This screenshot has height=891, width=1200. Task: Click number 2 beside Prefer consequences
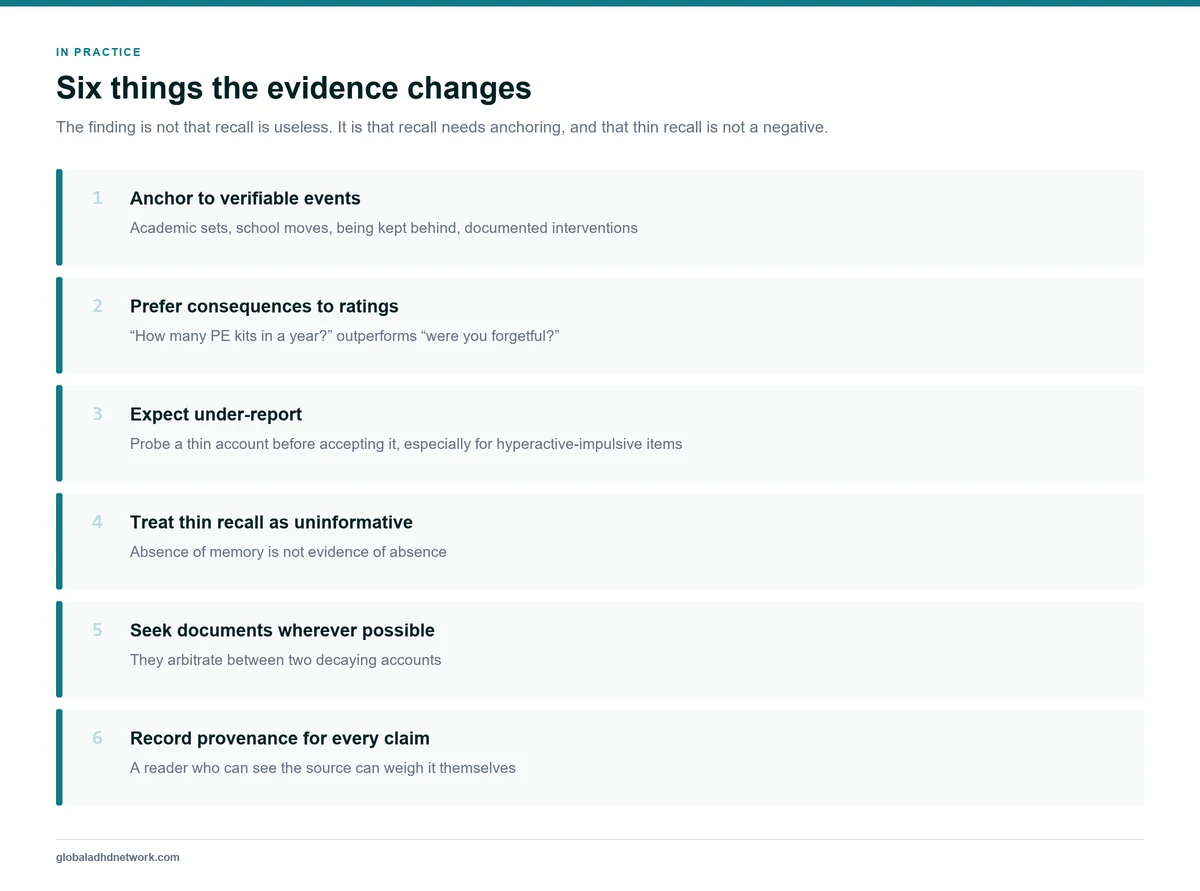click(97, 306)
